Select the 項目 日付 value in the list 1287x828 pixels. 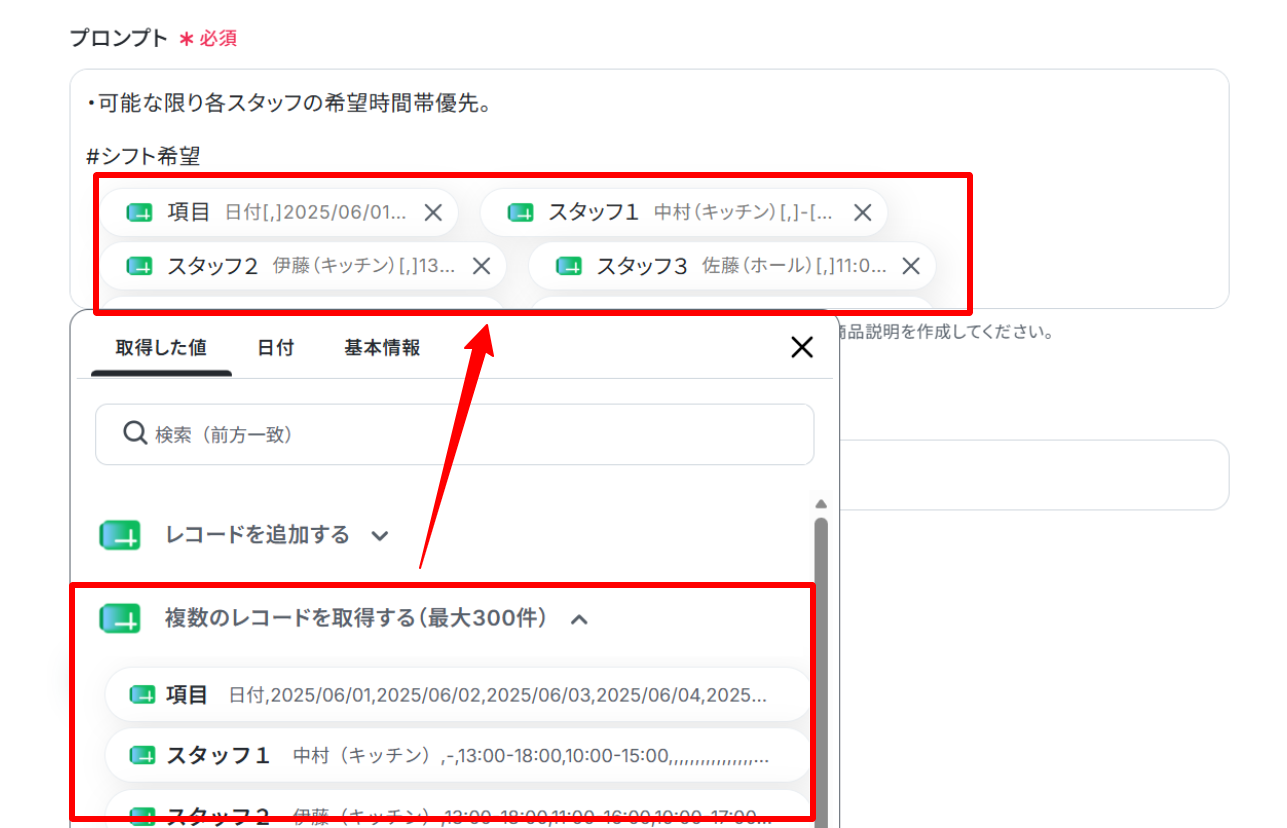point(456,695)
